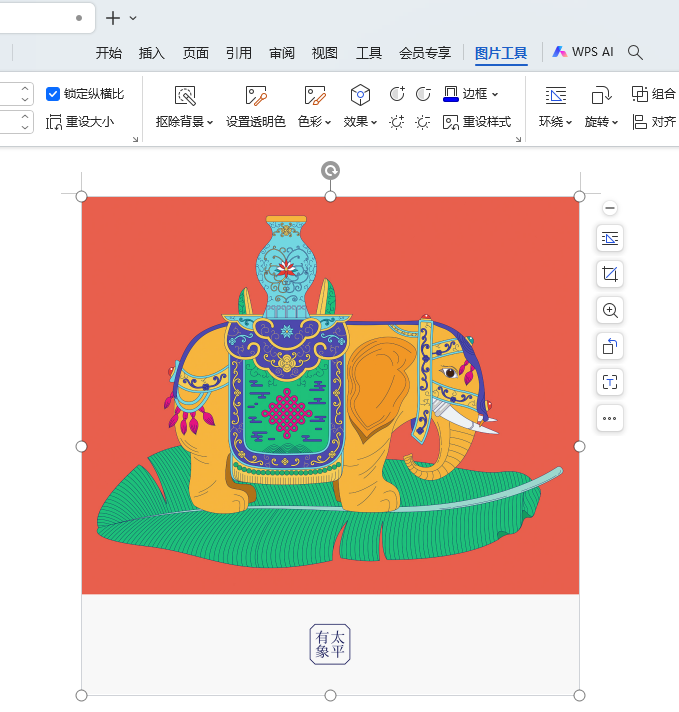Click the floating zoom preview icon
The width and height of the screenshot is (679, 712).
coord(610,311)
